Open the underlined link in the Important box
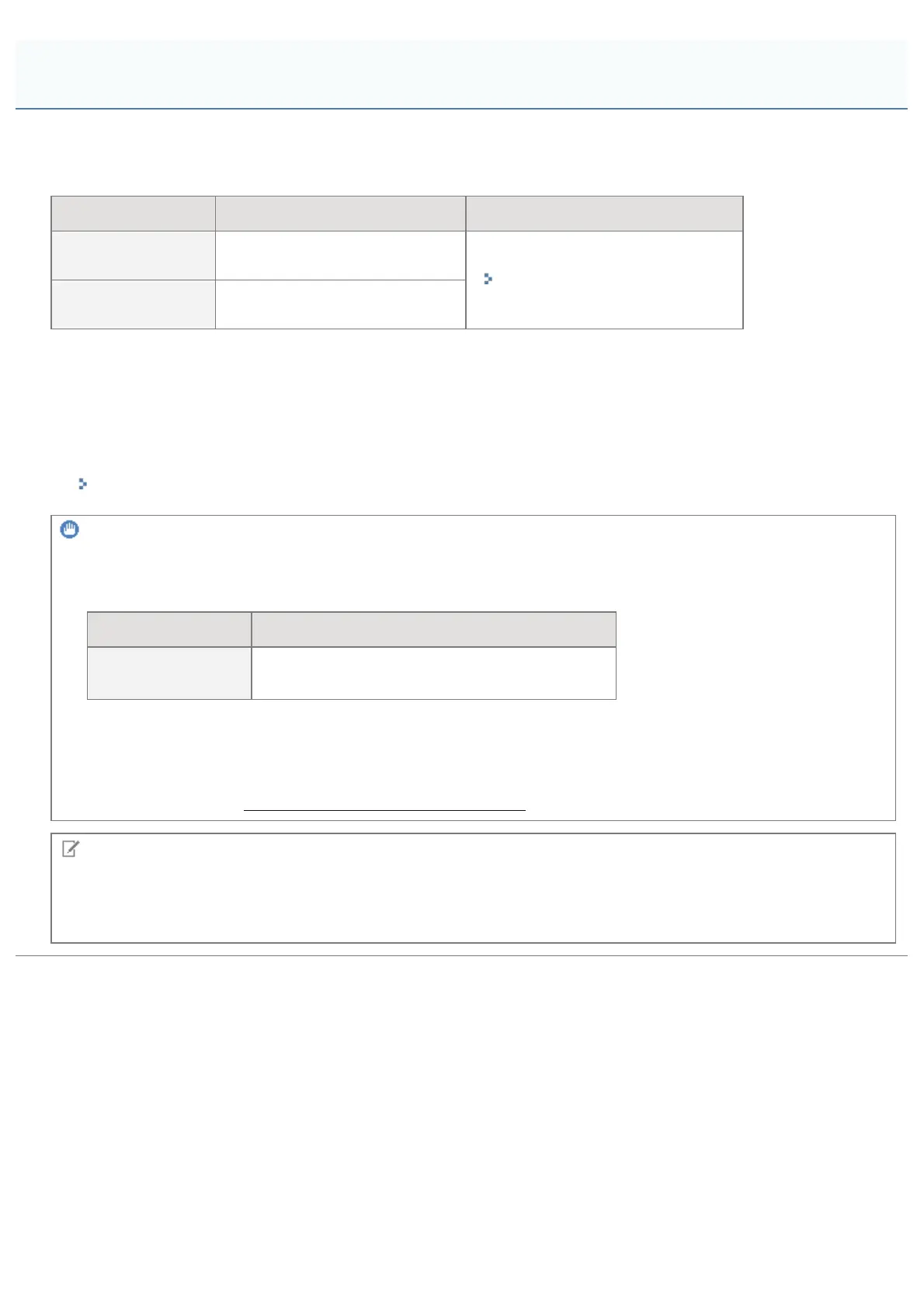The image size is (924, 1308). point(384,809)
